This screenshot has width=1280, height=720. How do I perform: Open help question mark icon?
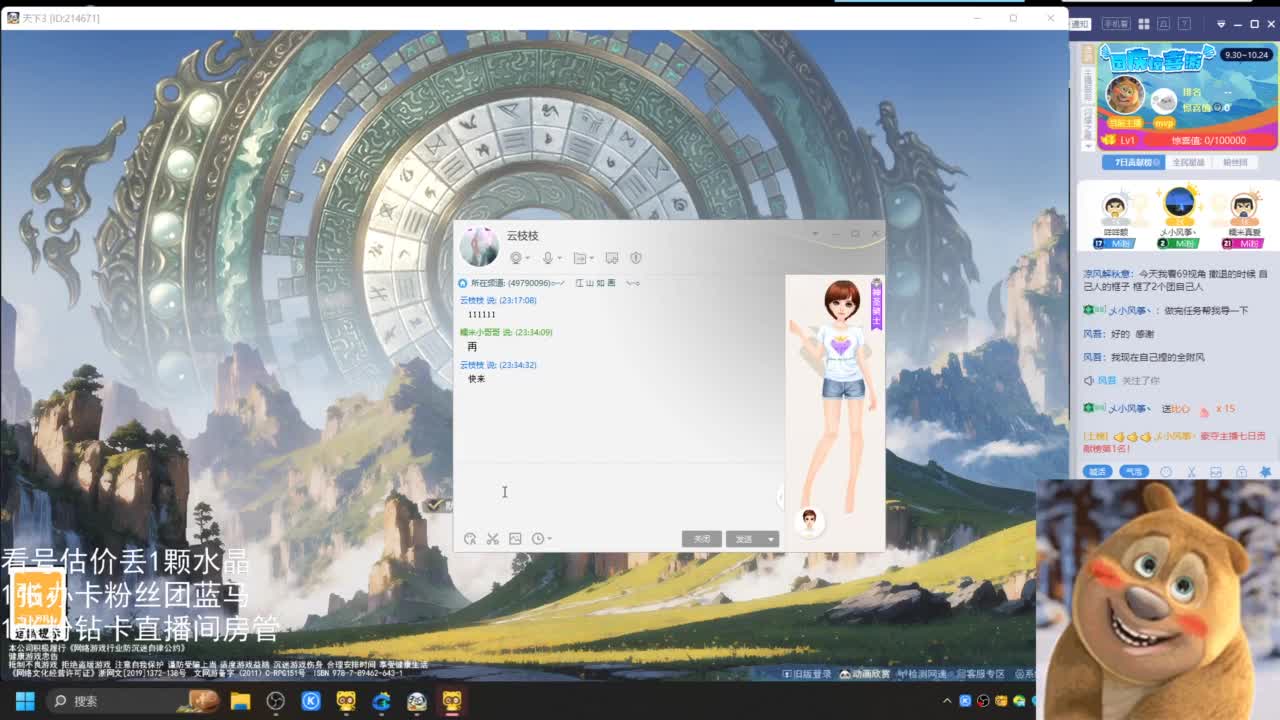(x=1186, y=24)
